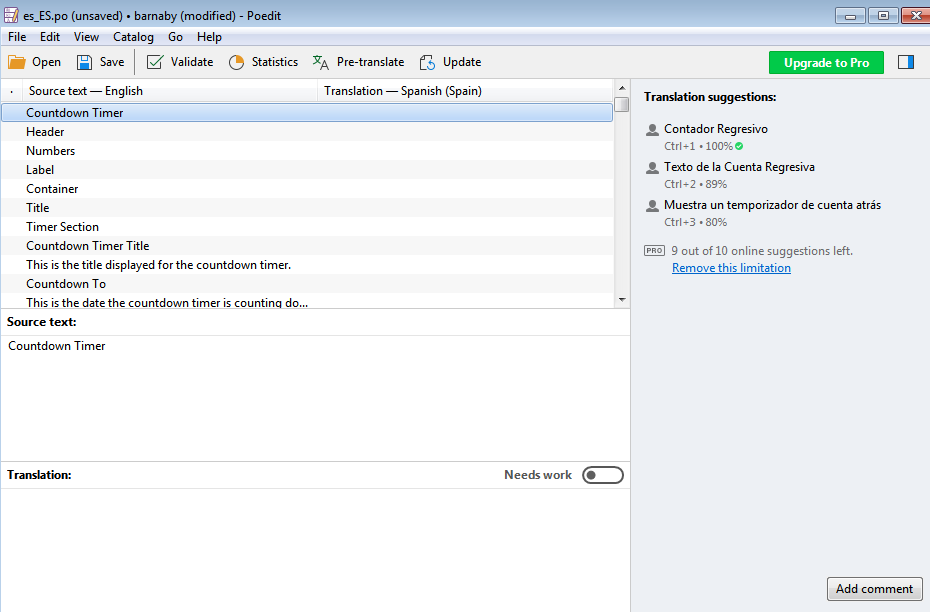The image size is (930, 612).
Task: Click the Poedit app icon in title bar
Action: tap(11, 15)
